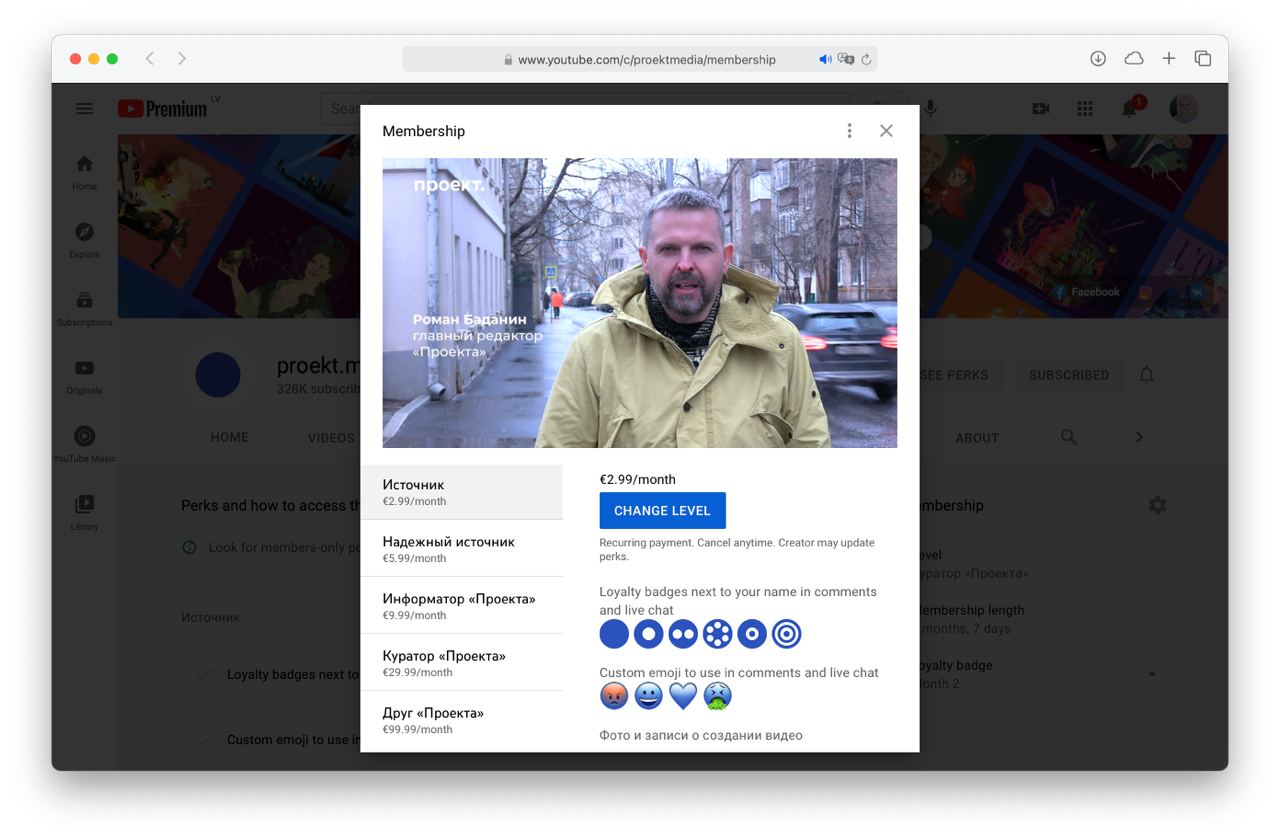
Task: Select the Друг «Проекта» level
Action: coord(461,720)
